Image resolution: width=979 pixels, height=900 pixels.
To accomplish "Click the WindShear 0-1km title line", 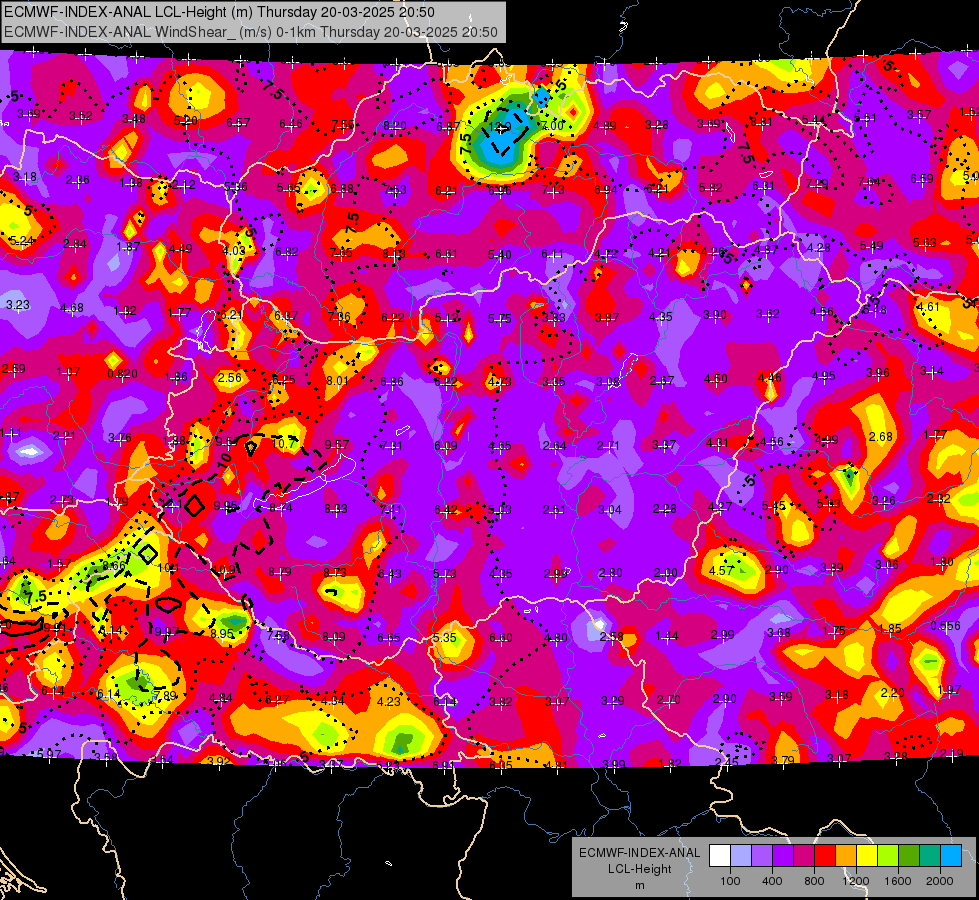I will [x=250, y=32].
